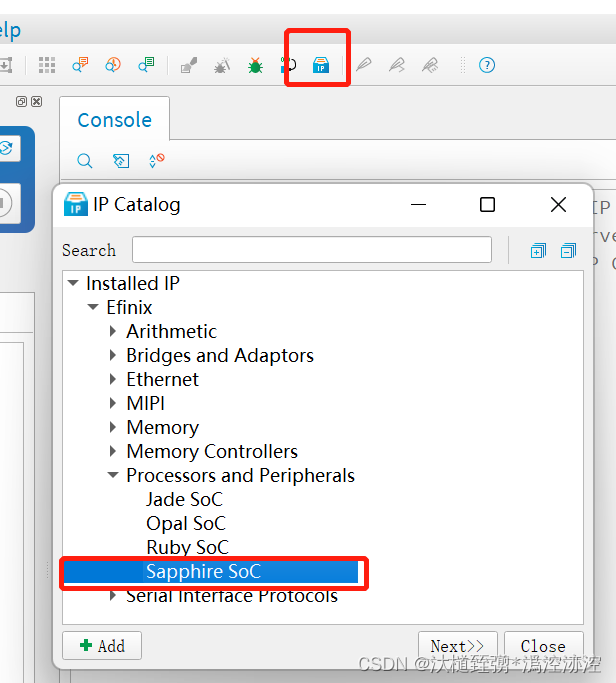616x683 pixels.
Task: Select Opal SoC in the tree
Action: click(186, 523)
